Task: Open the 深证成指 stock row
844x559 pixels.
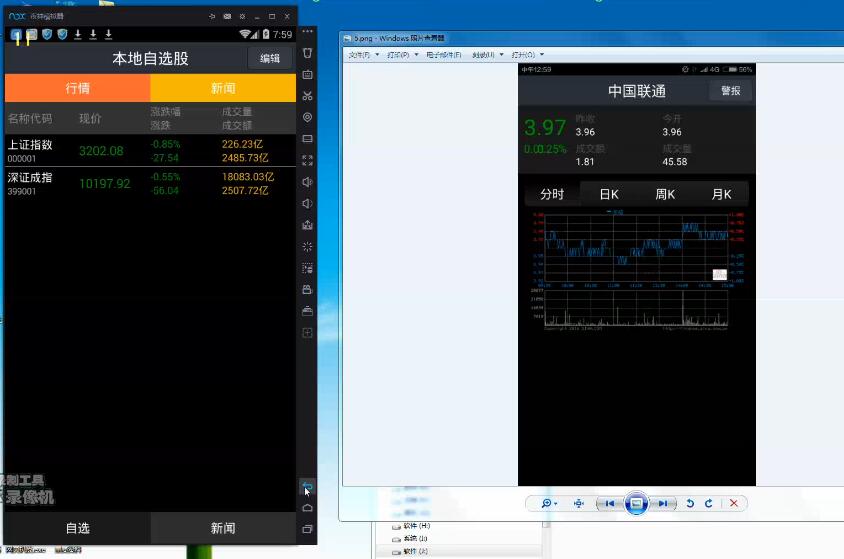Action: [150, 183]
